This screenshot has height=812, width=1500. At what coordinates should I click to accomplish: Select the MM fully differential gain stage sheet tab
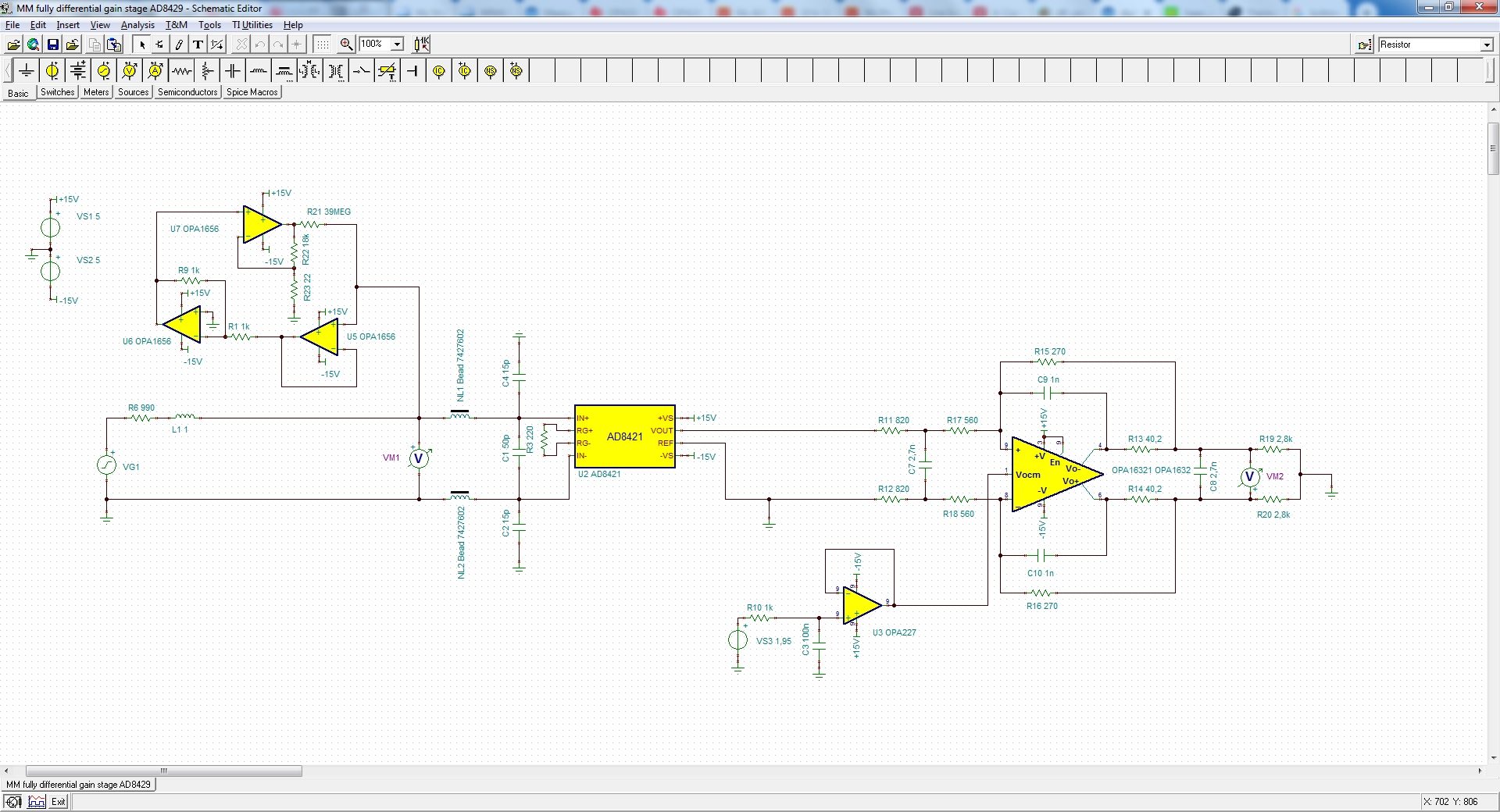pos(79,785)
